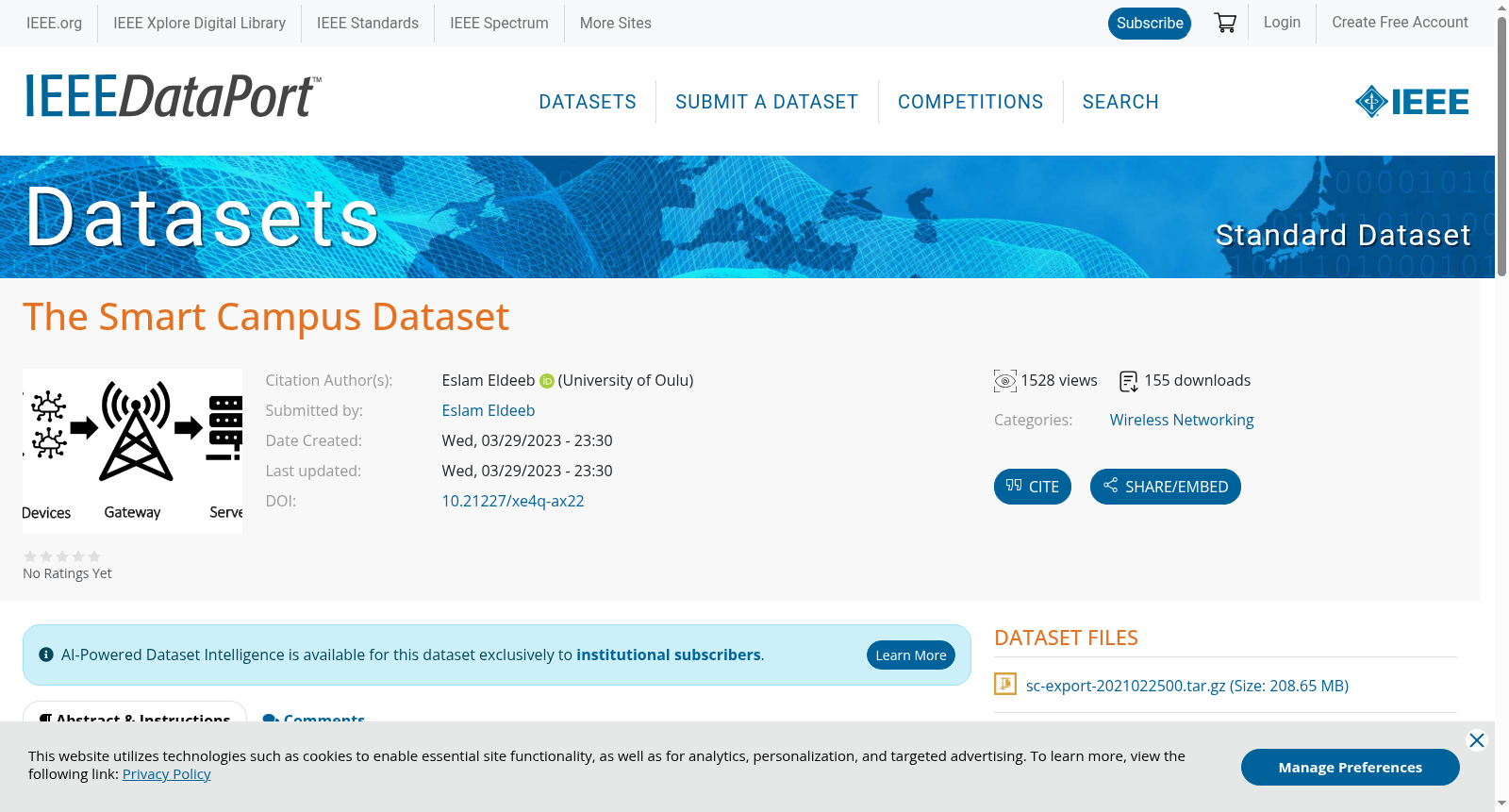Select the title The Smart Campus Dataset

pyautogui.click(x=266, y=317)
